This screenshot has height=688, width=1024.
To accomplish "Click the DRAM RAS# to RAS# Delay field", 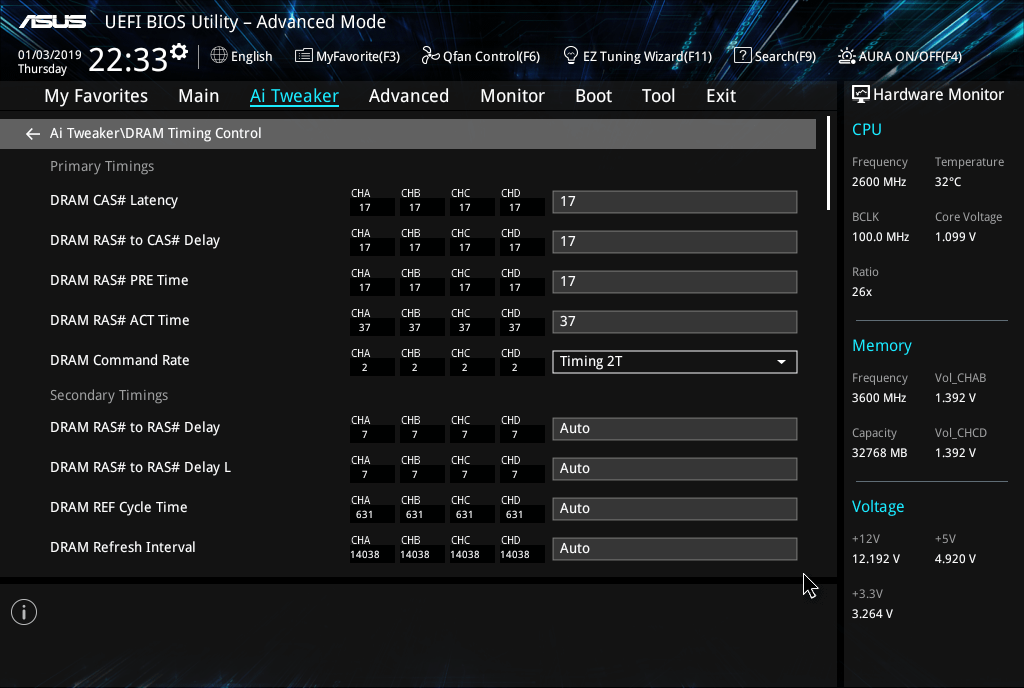I will pyautogui.click(x=675, y=429).
